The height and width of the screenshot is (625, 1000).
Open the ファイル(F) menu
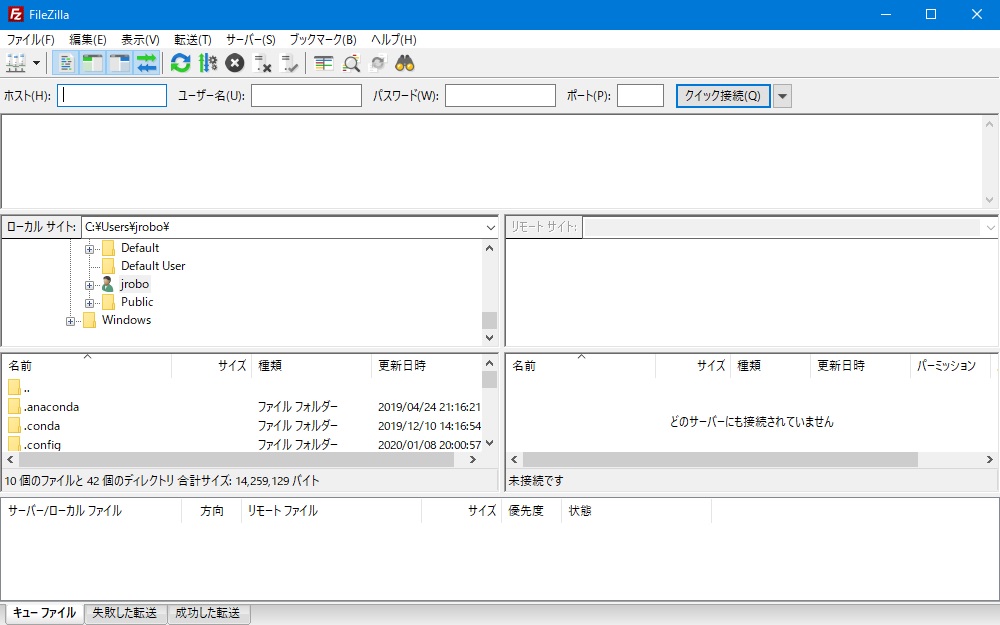click(31, 40)
